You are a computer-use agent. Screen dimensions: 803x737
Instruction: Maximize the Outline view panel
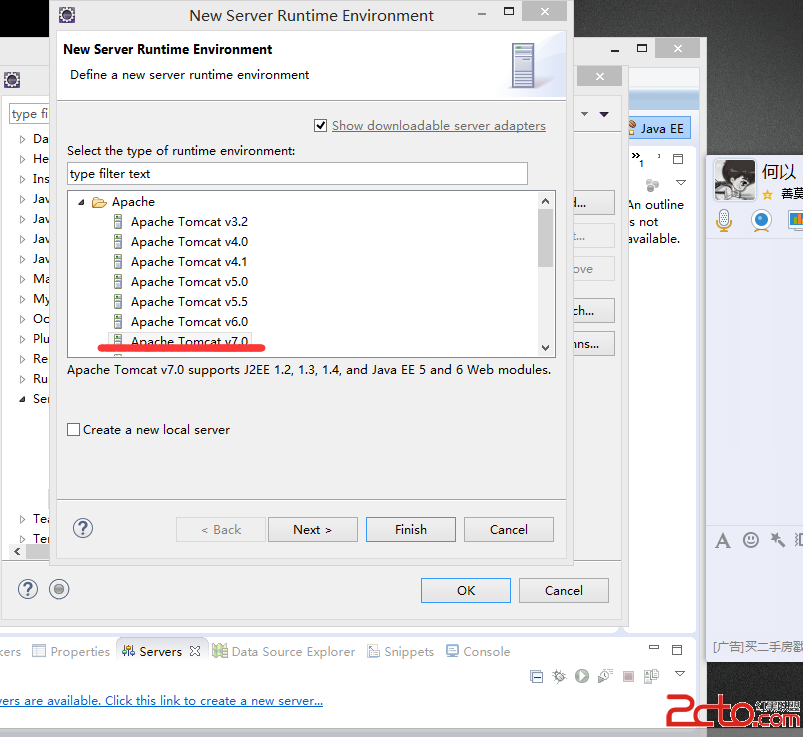[x=678, y=159]
